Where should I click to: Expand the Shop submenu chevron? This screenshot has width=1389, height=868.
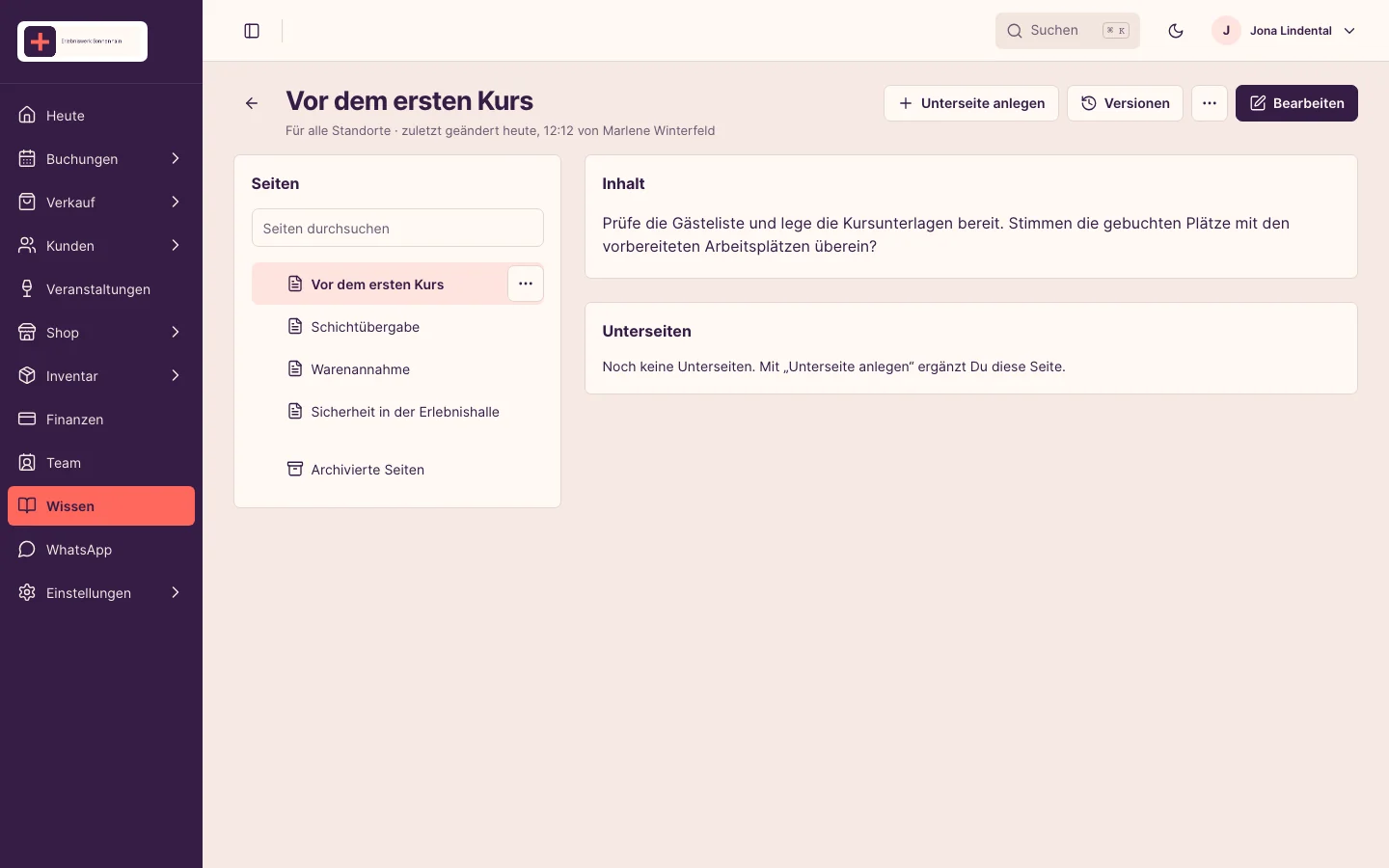[x=176, y=332]
